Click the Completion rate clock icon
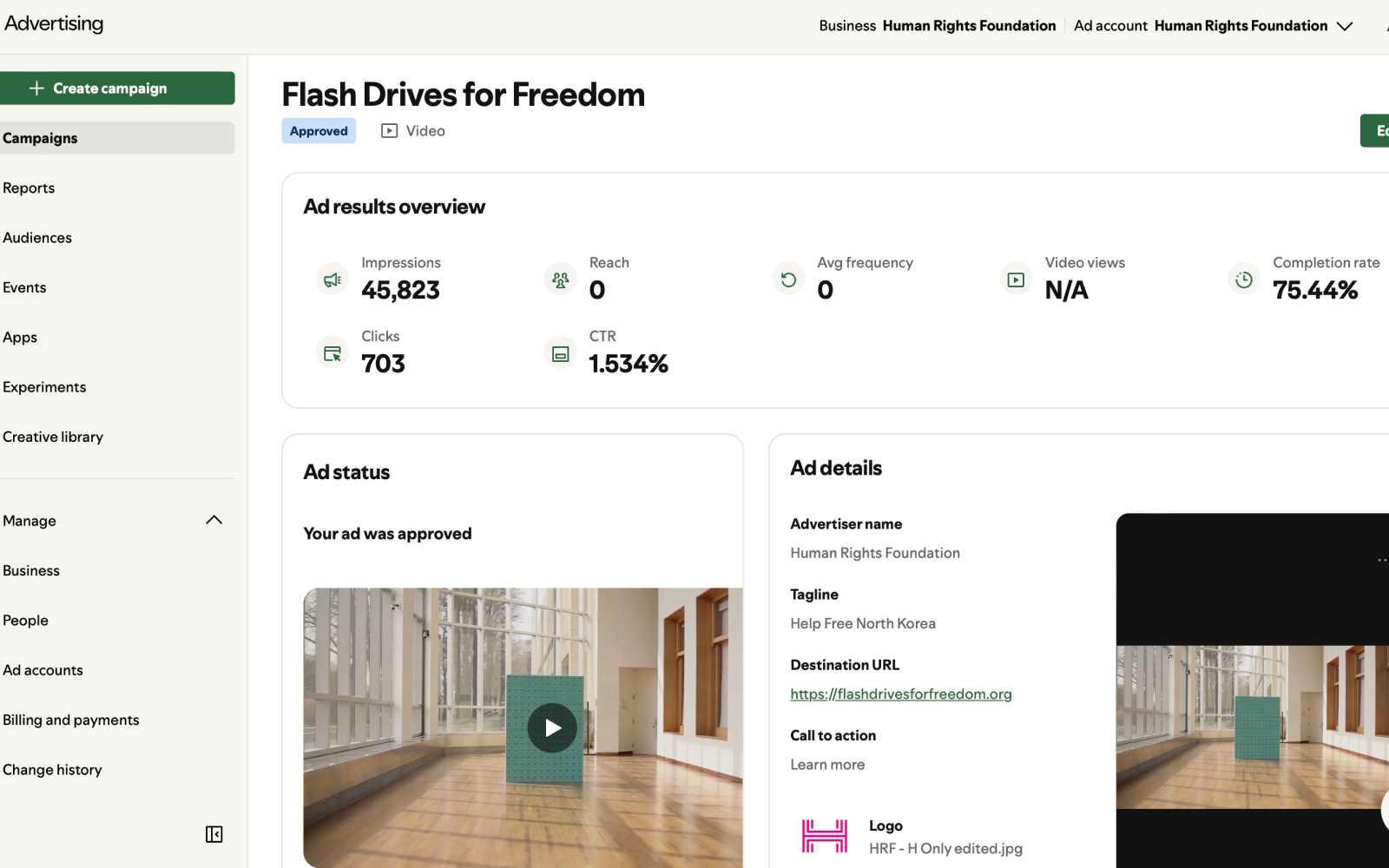The width and height of the screenshot is (1389, 868). (x=1244, y=279)
